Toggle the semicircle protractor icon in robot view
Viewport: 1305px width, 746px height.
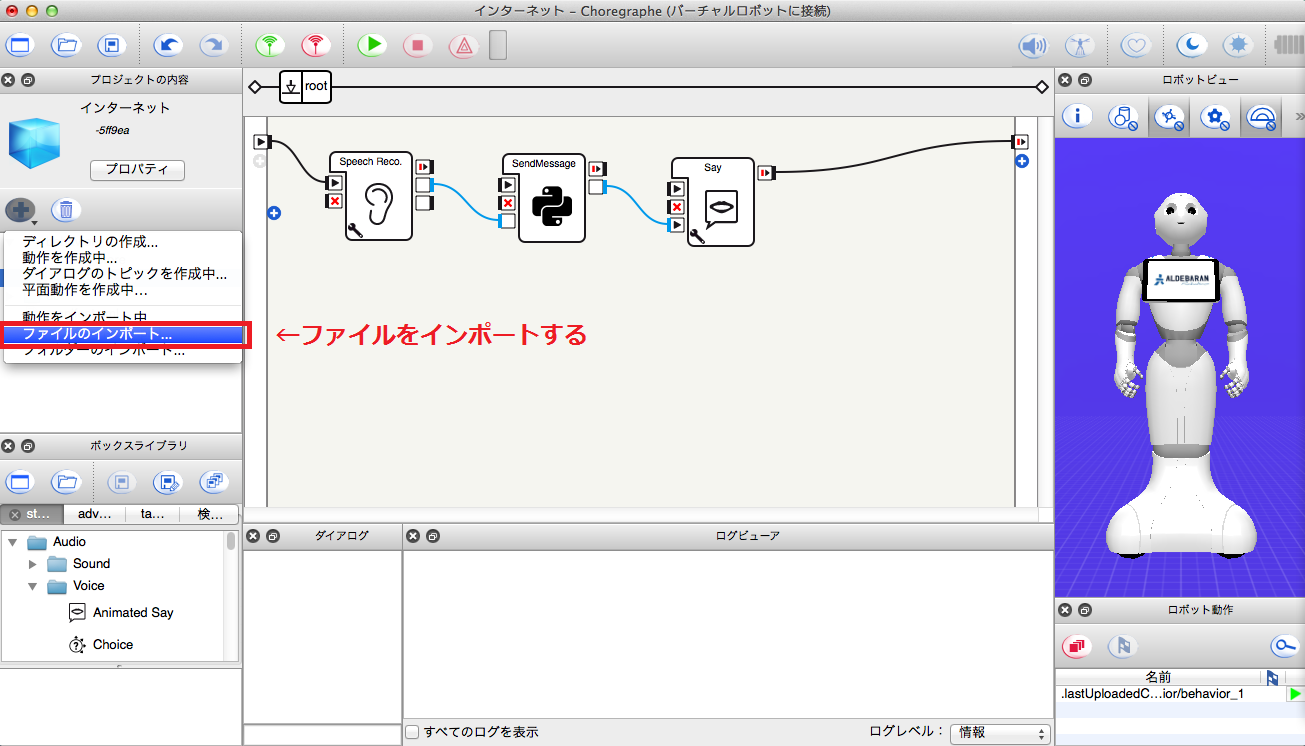[1263, 118]
